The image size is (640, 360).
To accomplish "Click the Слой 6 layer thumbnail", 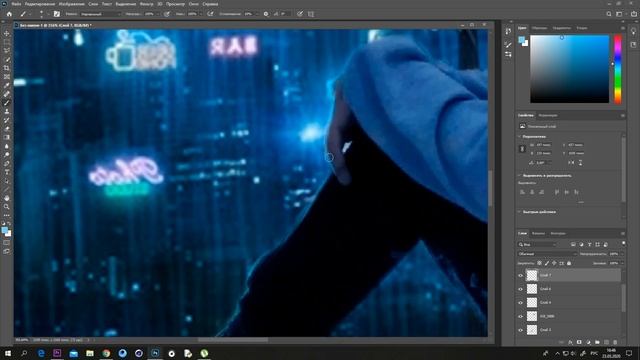I will point(532,289).
